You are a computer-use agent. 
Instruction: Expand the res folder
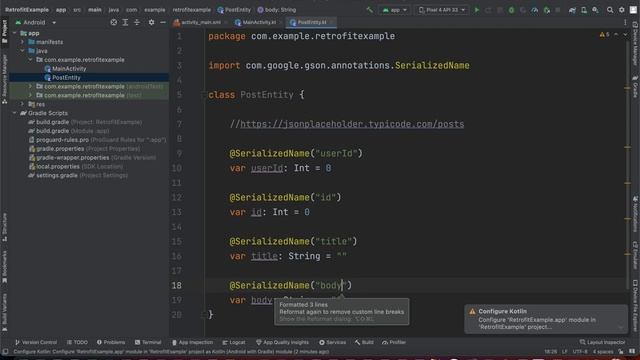tap(22, 104)
